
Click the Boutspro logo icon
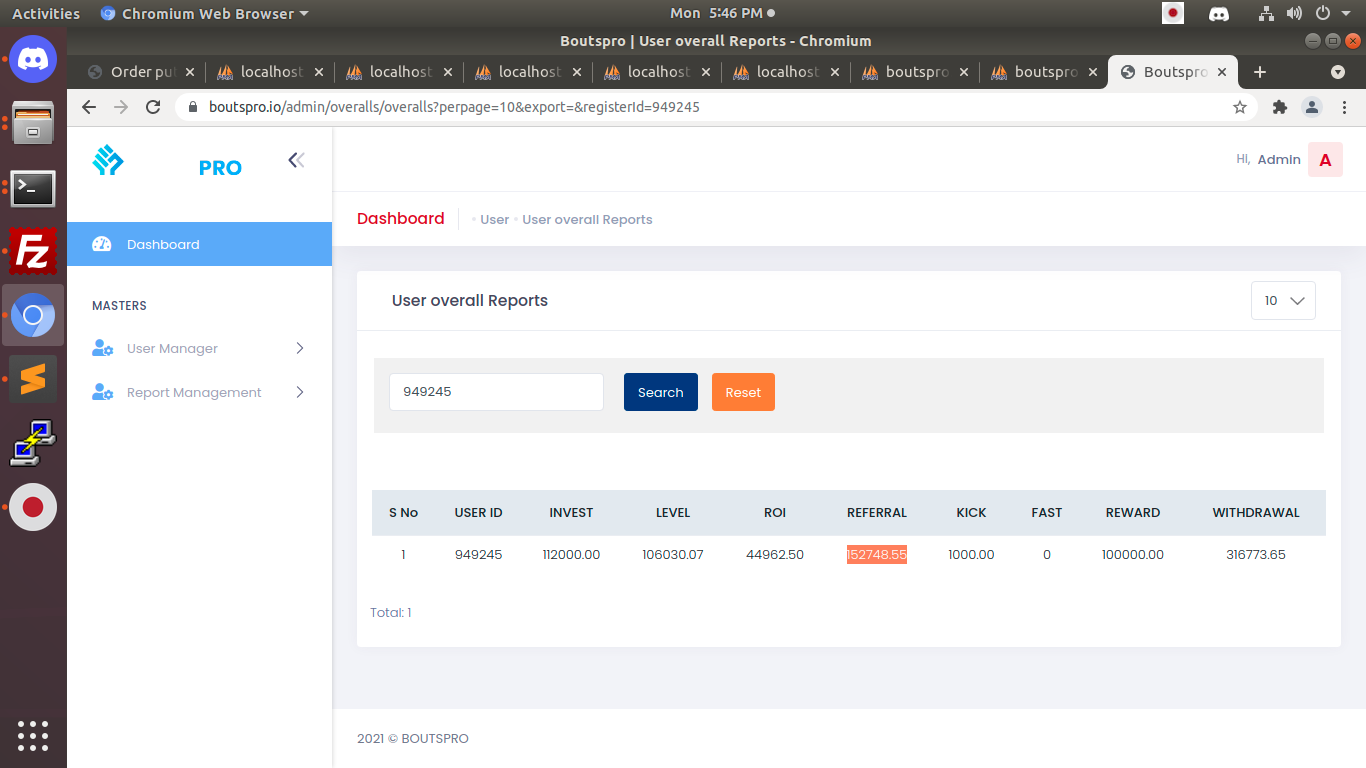click(108, 161)
